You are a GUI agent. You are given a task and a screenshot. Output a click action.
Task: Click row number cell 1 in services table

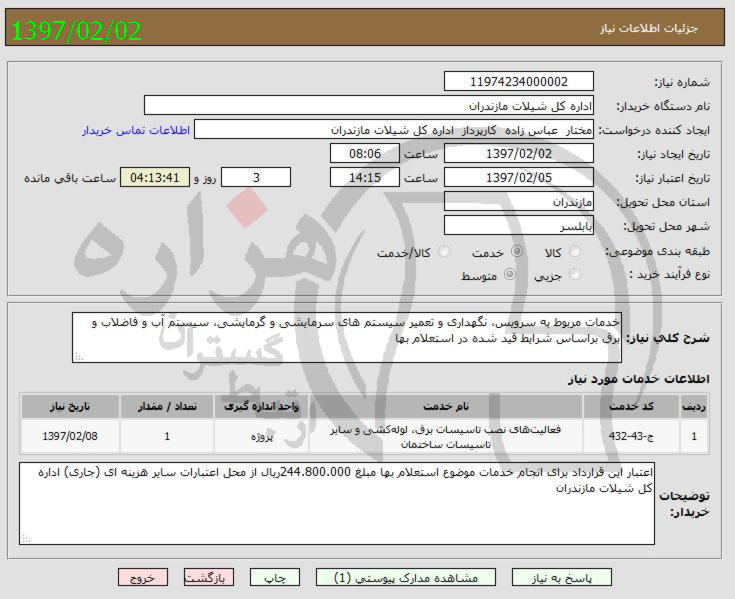[x=694, y=436]
